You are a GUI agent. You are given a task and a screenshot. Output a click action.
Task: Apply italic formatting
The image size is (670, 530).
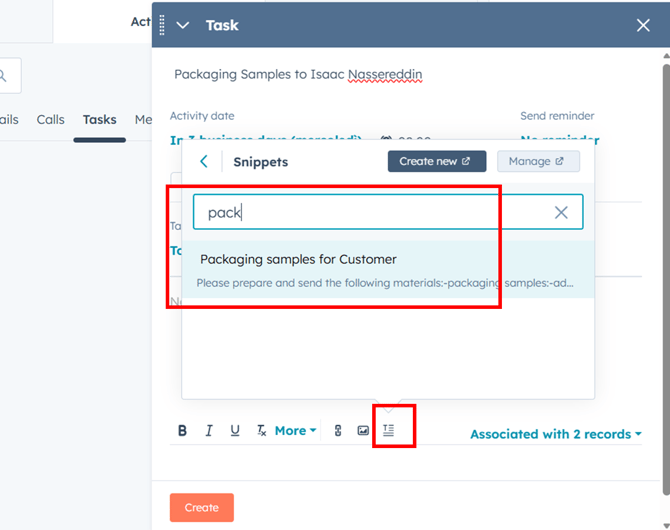209,431
